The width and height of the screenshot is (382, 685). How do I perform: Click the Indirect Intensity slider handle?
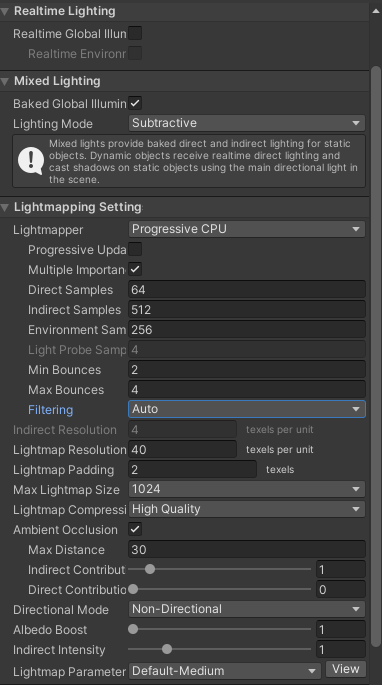click(167, 650)
